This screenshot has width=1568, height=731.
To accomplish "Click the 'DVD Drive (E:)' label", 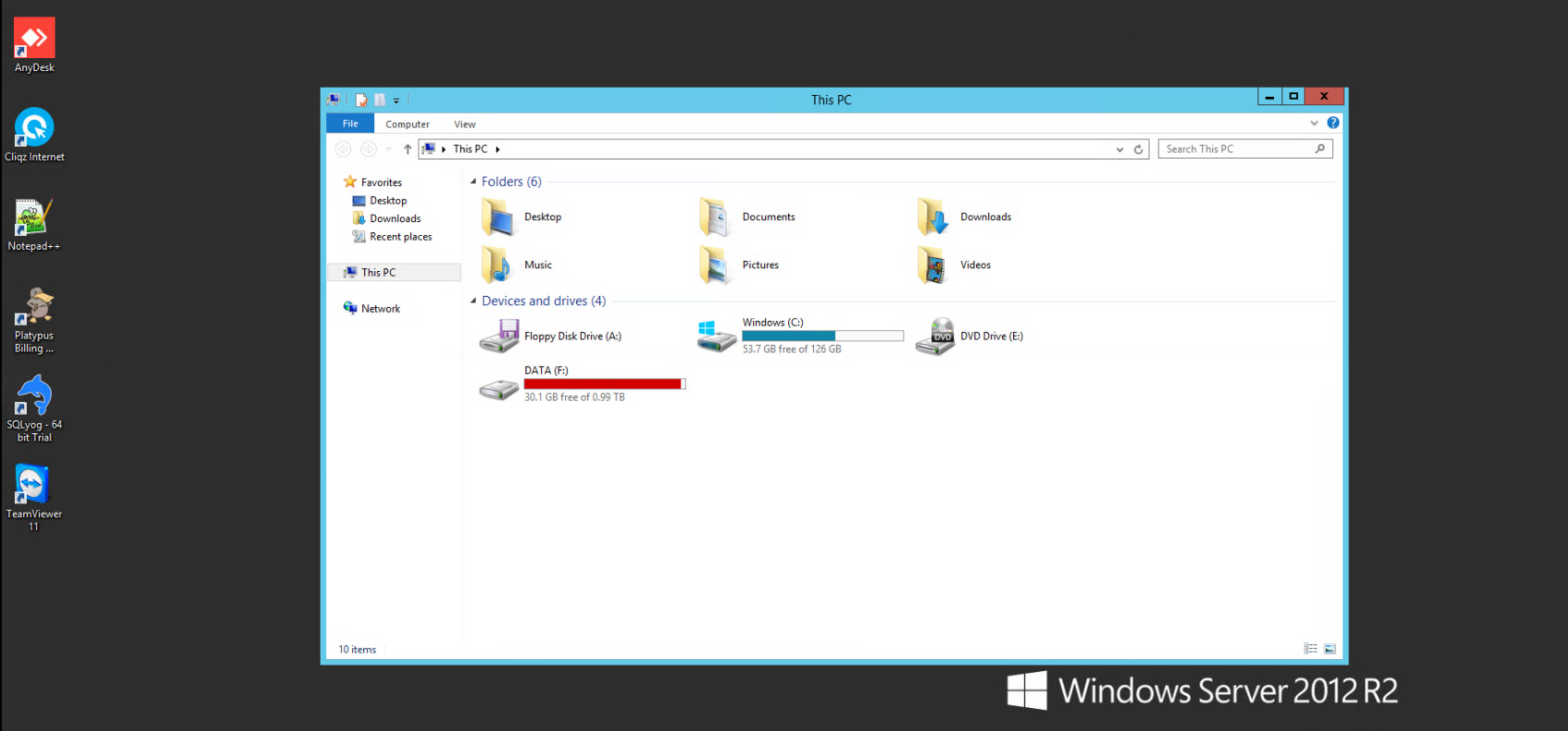I will [992, 336].
